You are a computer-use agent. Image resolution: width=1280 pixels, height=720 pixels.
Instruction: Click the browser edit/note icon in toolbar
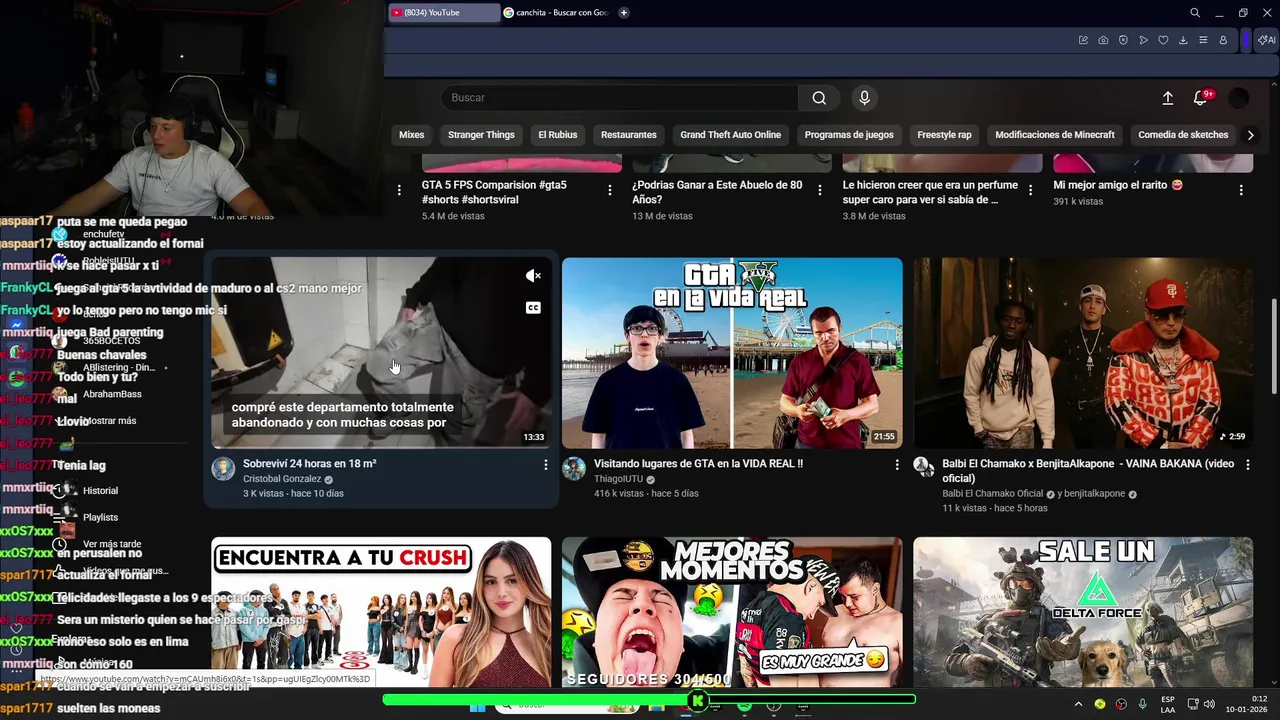[x=1083, y=40]
